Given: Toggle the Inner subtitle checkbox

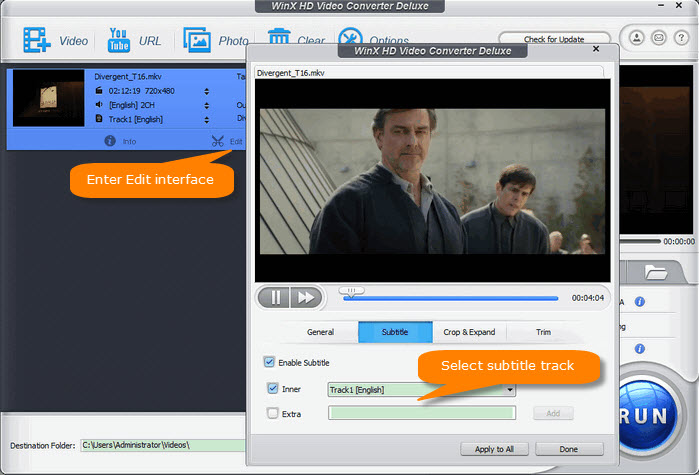Looking at the screenshot, I should tap(273, 388).
